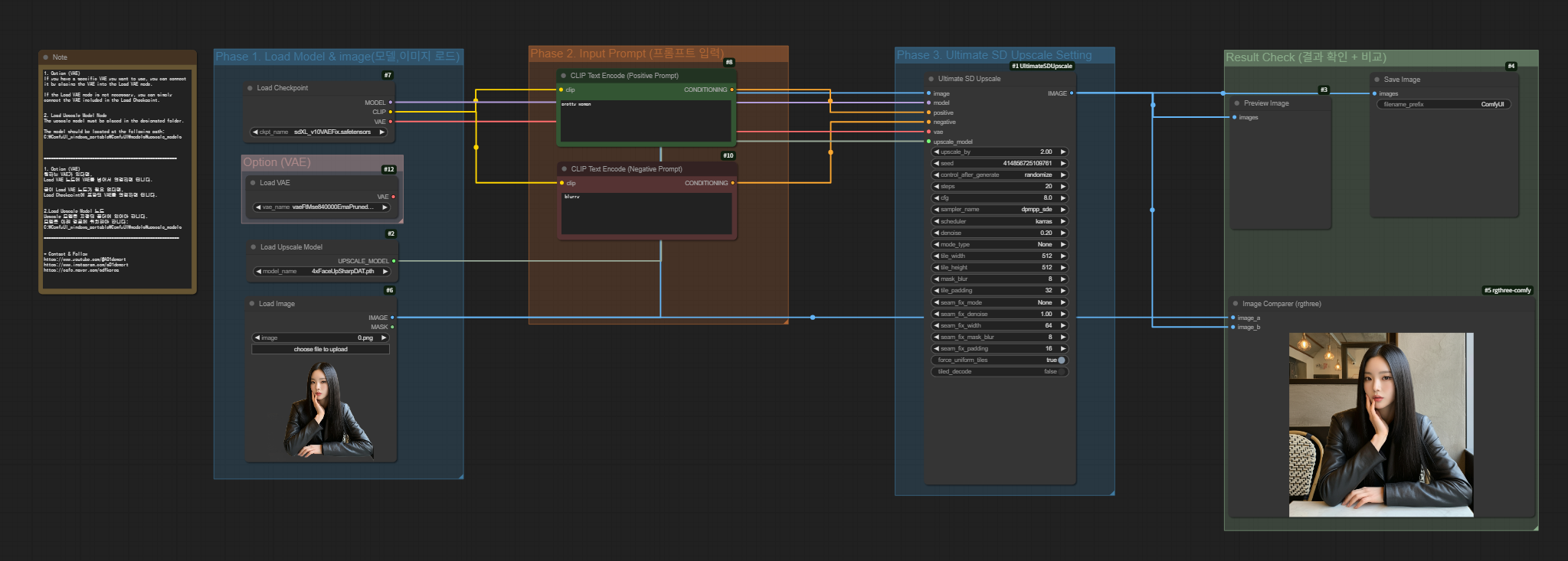Click the positive prompt text field
The image size is (1568, 561).
pyautogui.click(x=645, y=121)
